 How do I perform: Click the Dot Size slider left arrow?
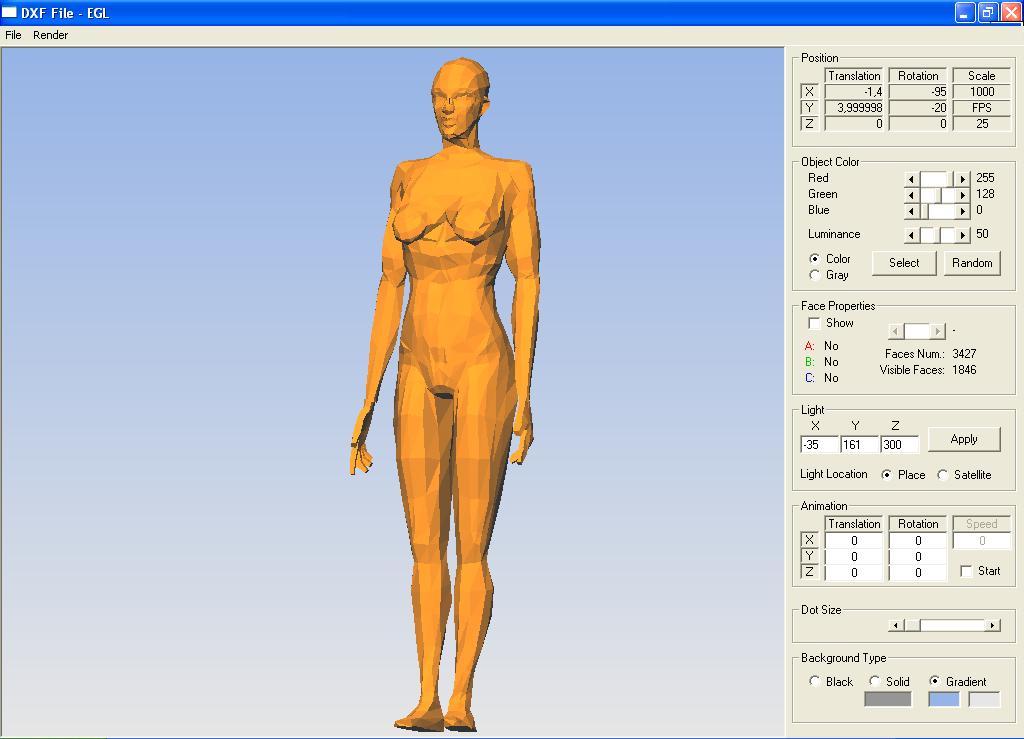pyautogui.click(x=897, y=625)
